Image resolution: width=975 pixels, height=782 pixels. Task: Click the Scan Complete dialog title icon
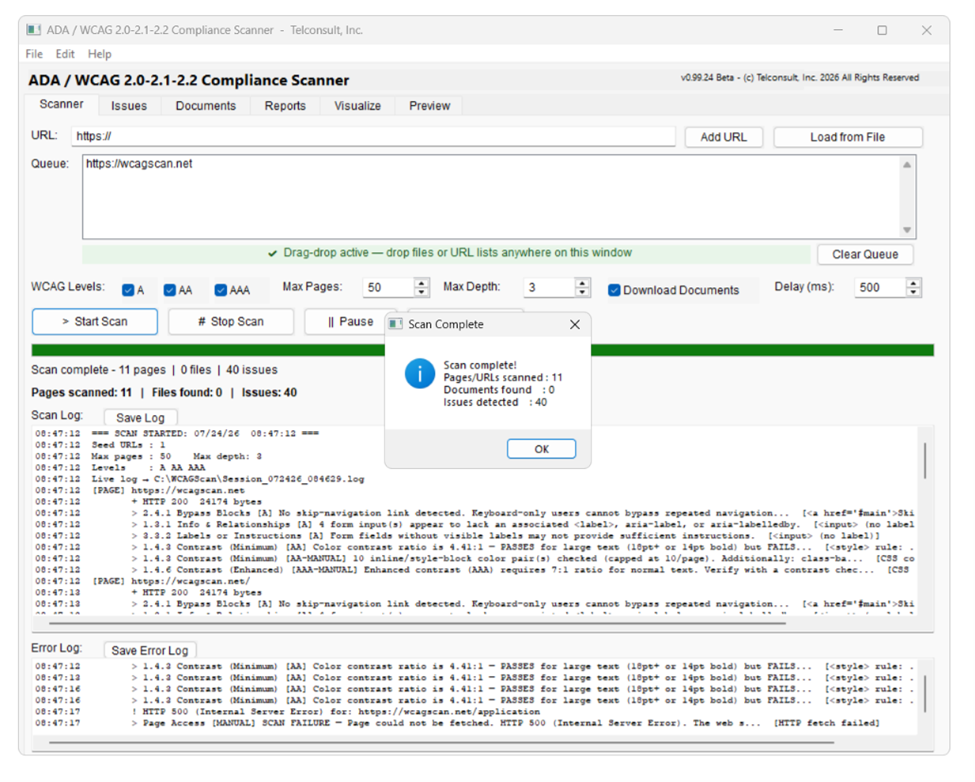coord(395,324)
